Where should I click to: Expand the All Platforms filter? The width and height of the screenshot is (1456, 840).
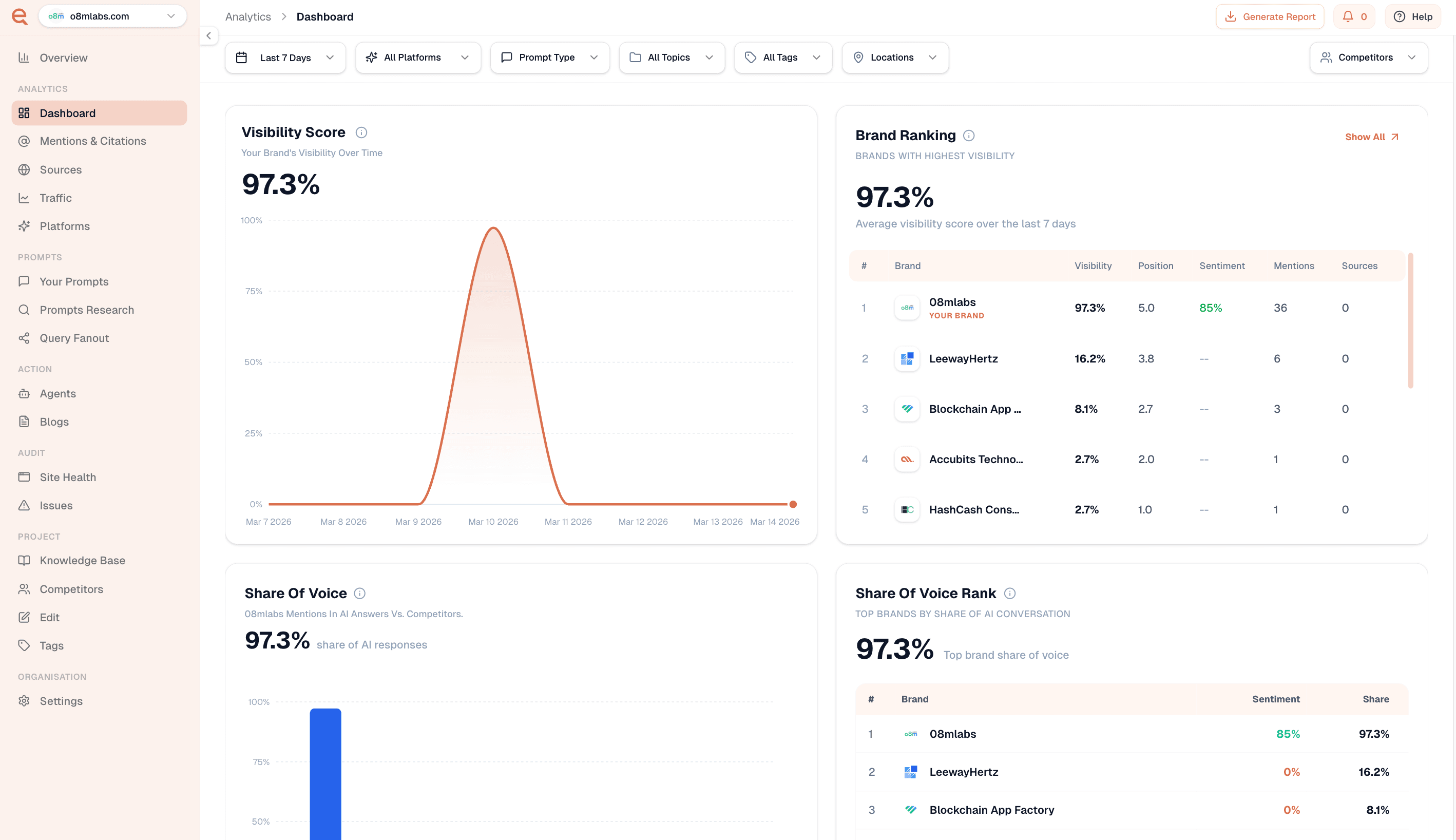coord(417,57)
